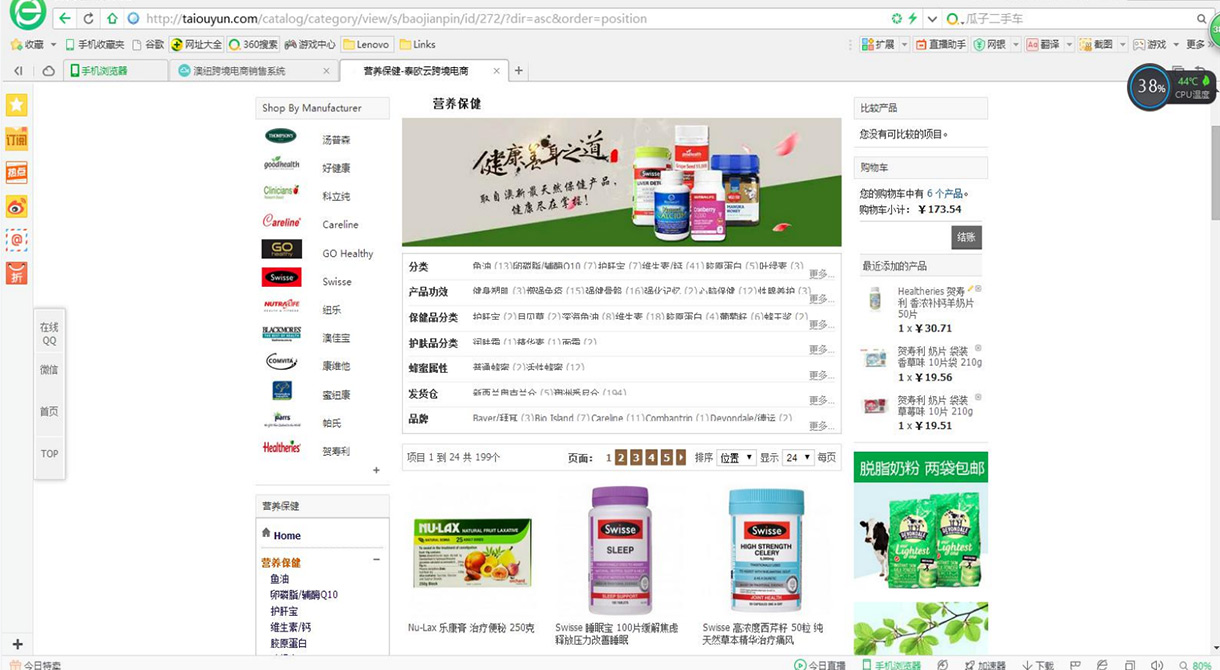Viewport: 1220px width, 670px height.
Task: Open the Swisse High Strength Celery thumbnail
Action: click(766, 550)
